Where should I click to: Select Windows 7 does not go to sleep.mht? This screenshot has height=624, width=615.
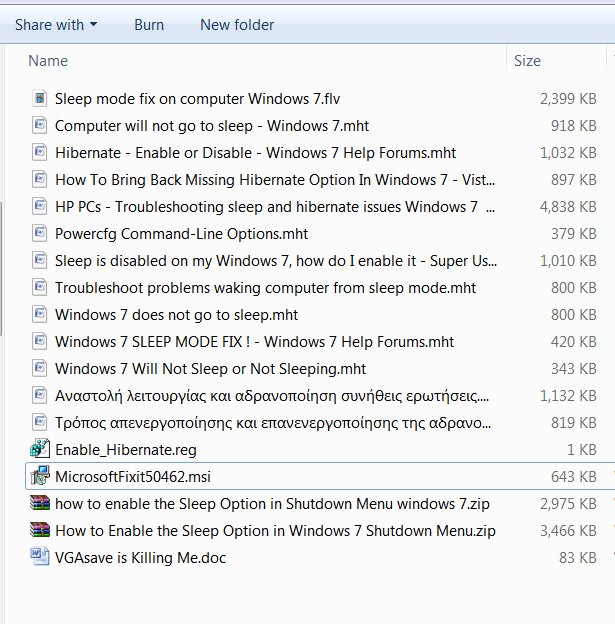[x=176, y=314]
